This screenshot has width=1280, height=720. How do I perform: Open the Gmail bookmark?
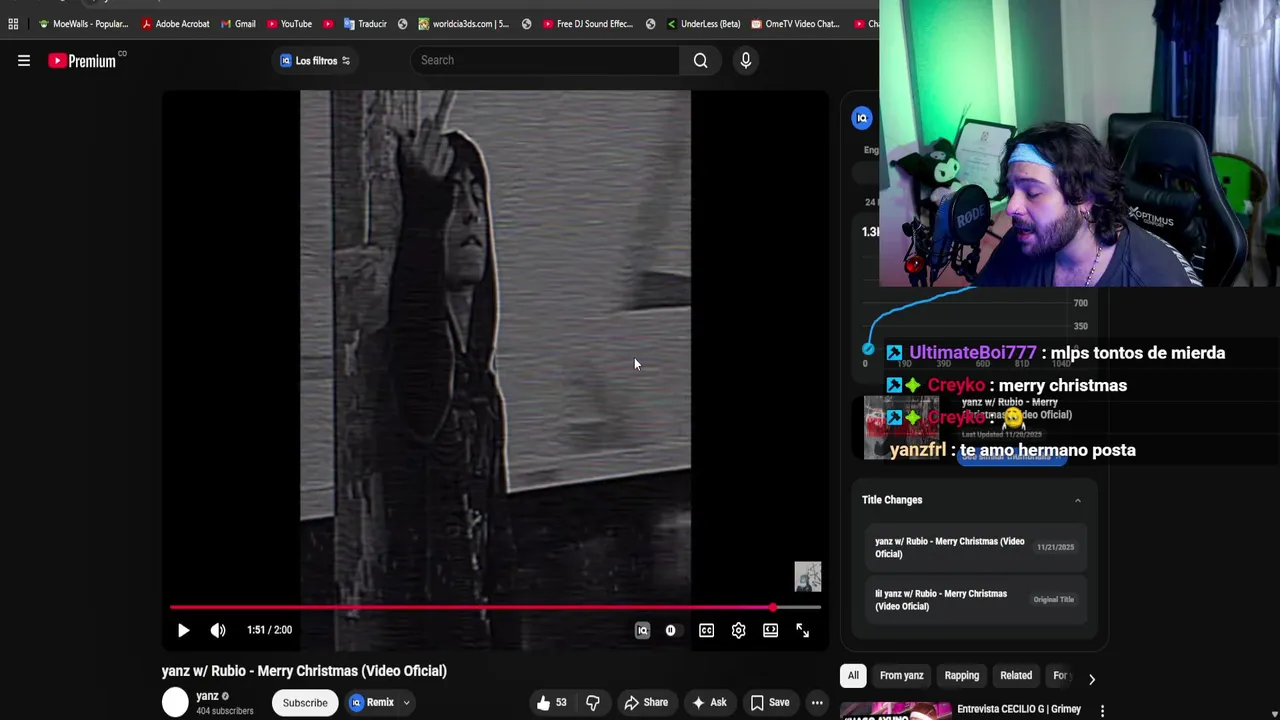click(x=237, y=24)
